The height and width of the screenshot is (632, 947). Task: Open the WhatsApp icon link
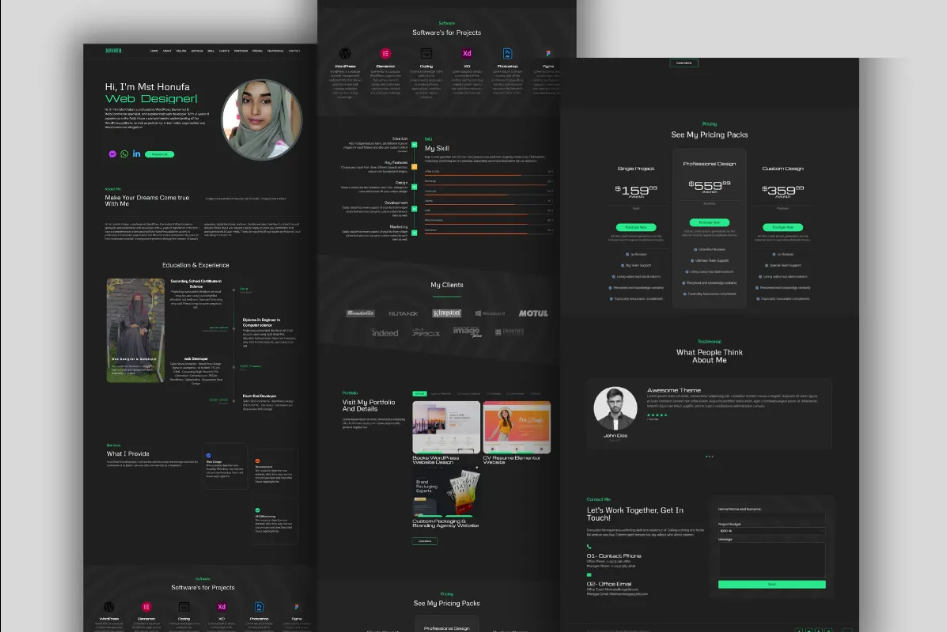(125, 154)
